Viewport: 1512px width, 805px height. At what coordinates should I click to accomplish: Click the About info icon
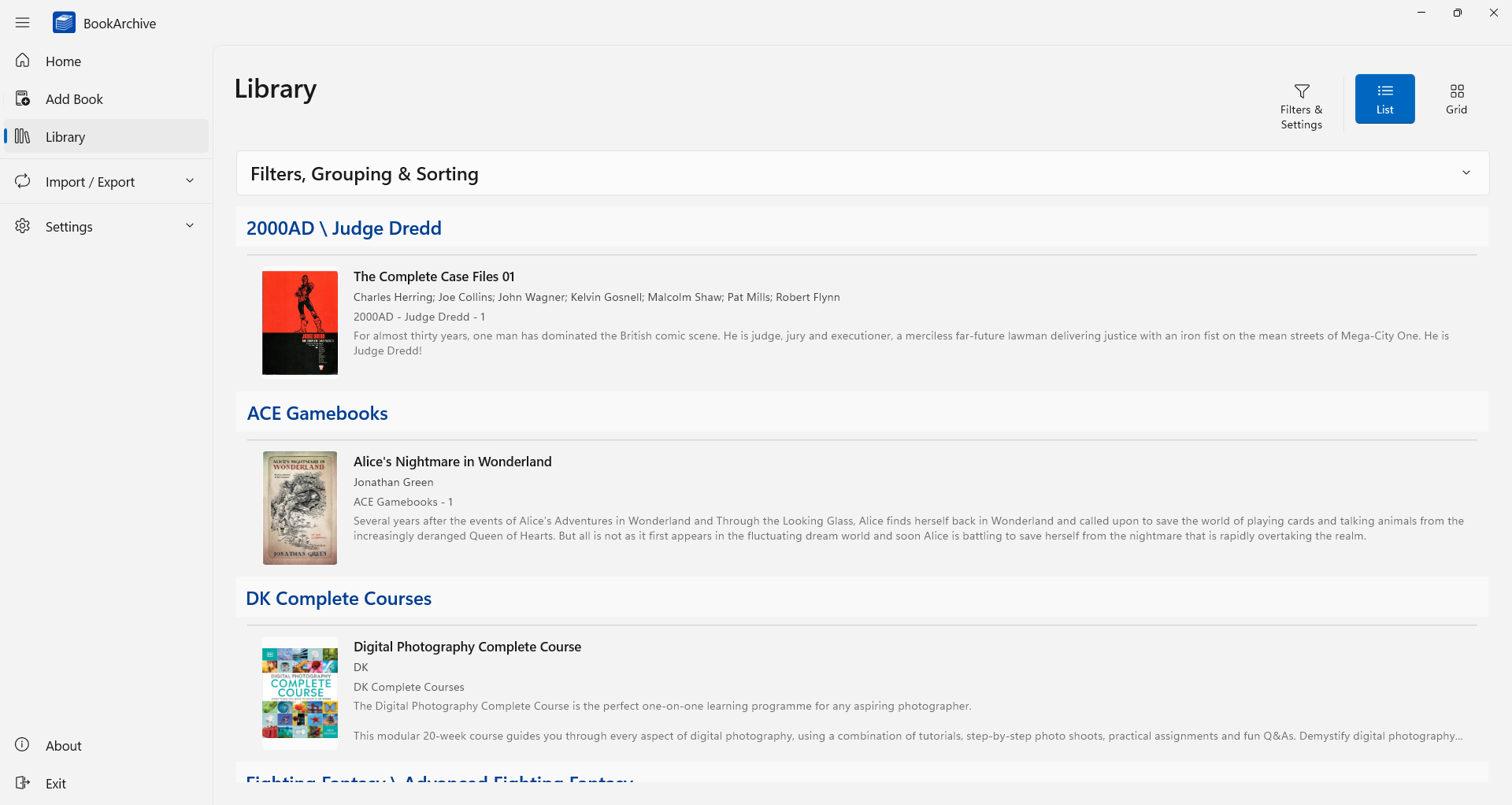(23, 745)
